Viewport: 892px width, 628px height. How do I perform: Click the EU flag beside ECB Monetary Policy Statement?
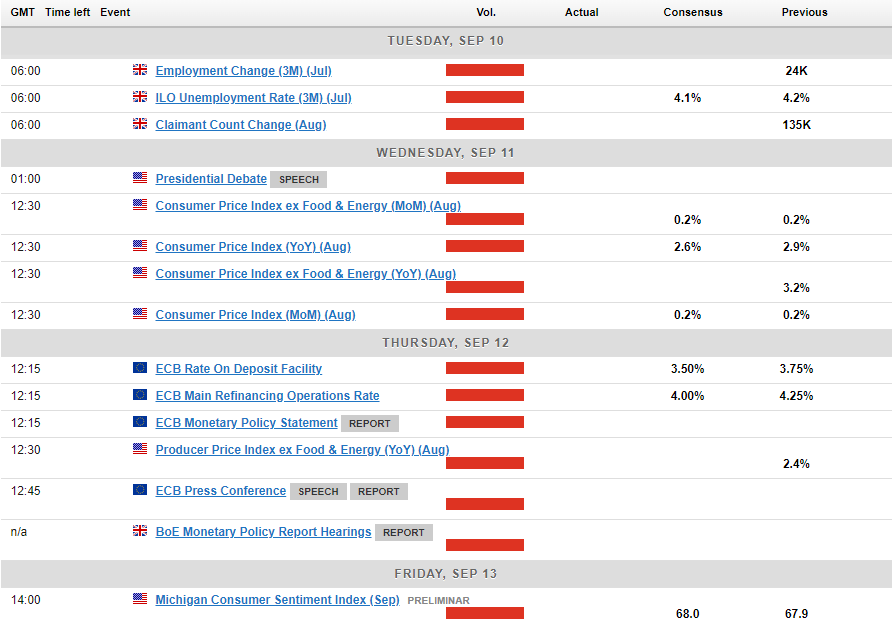[x=140, y=423]
